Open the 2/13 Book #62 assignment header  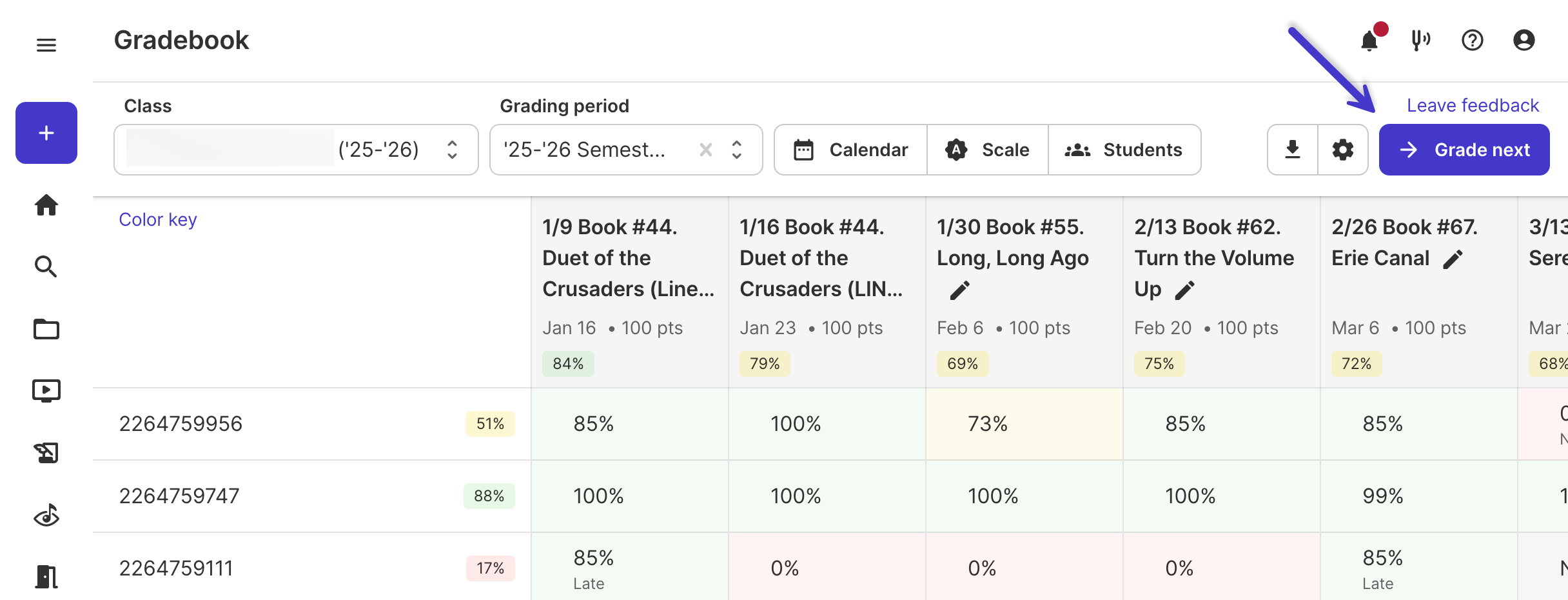point(1214,258)
